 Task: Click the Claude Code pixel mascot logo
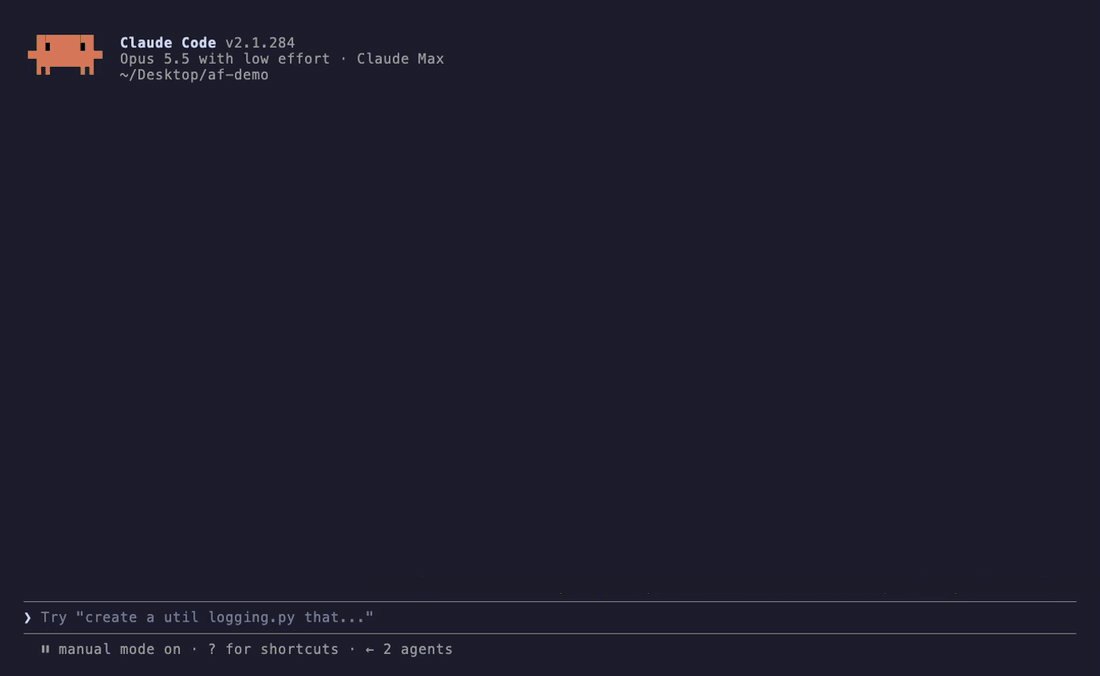pos(65,55)
